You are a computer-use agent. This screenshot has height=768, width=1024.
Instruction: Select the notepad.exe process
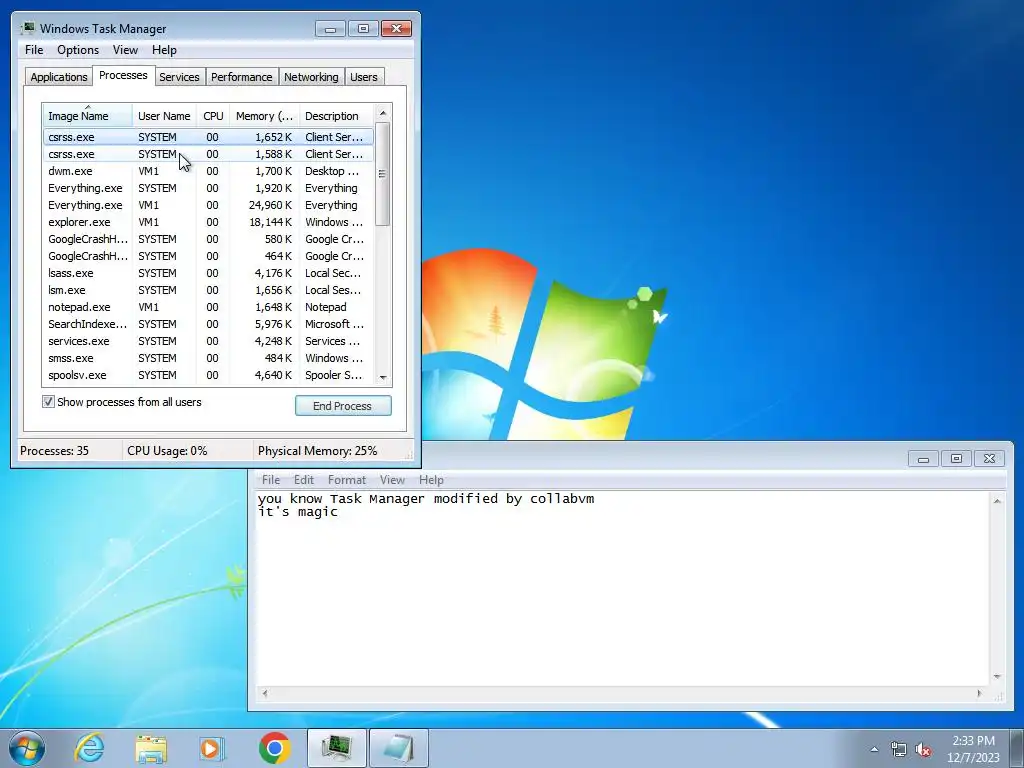pyautogui.click(x=208, y=307)
